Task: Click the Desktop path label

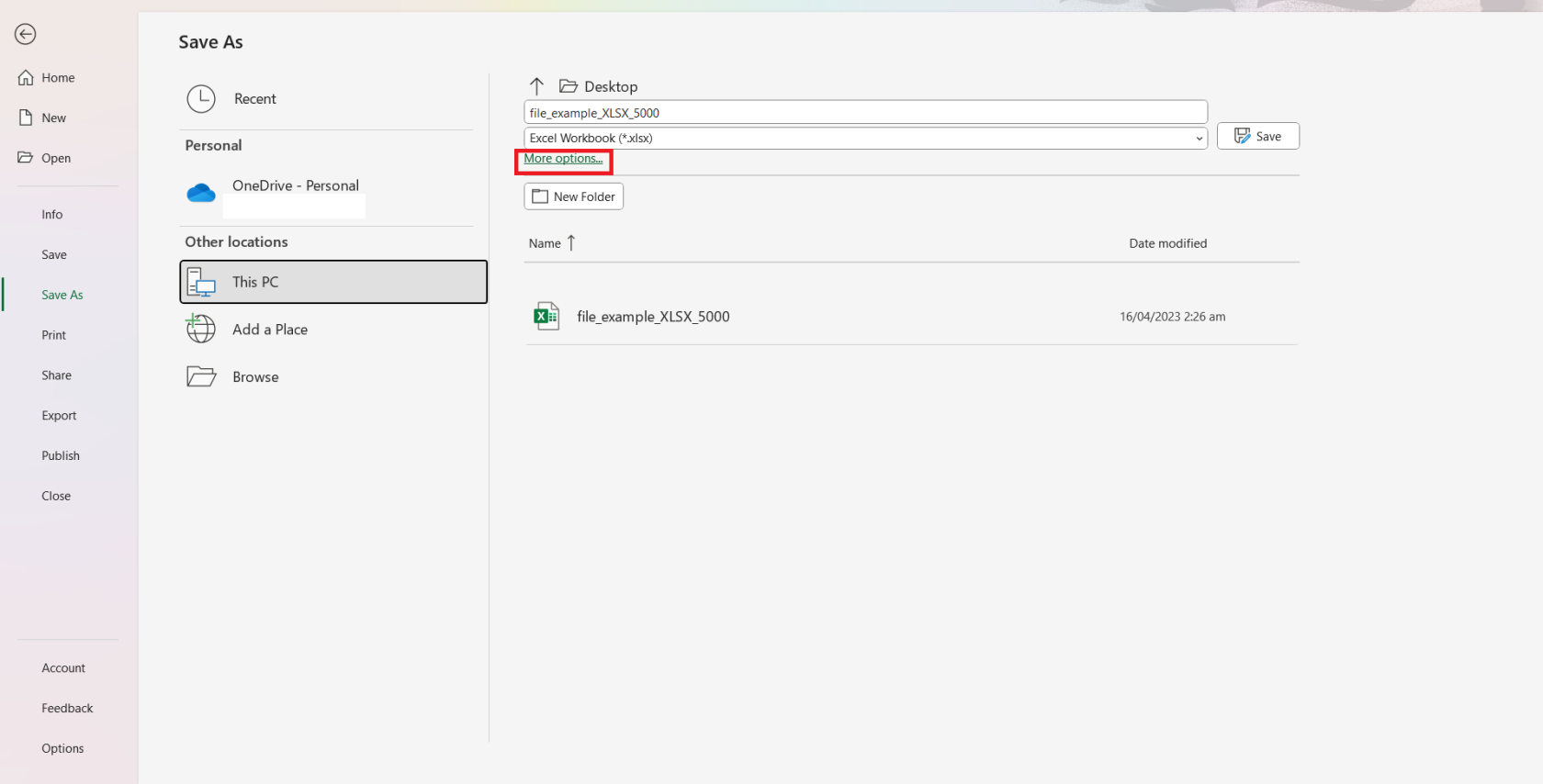Action: (611, 86)
